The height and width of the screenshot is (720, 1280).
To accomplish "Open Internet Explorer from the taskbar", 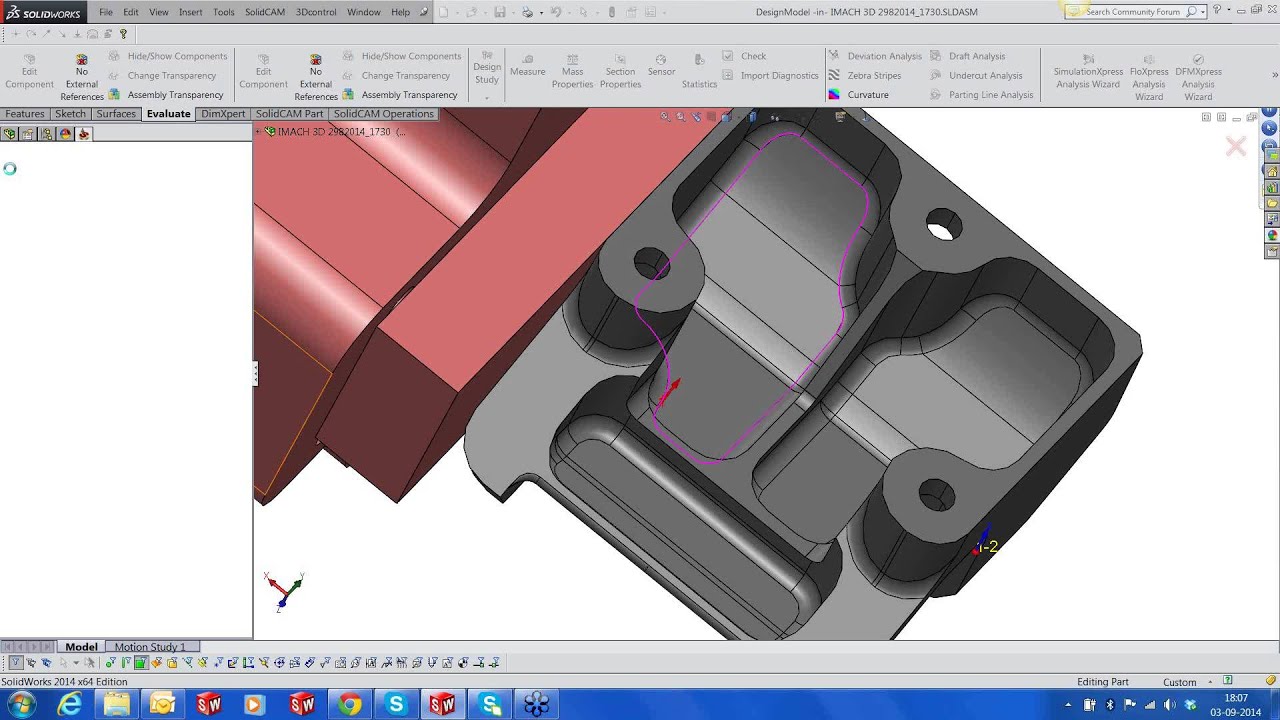I will pos(70,705).
